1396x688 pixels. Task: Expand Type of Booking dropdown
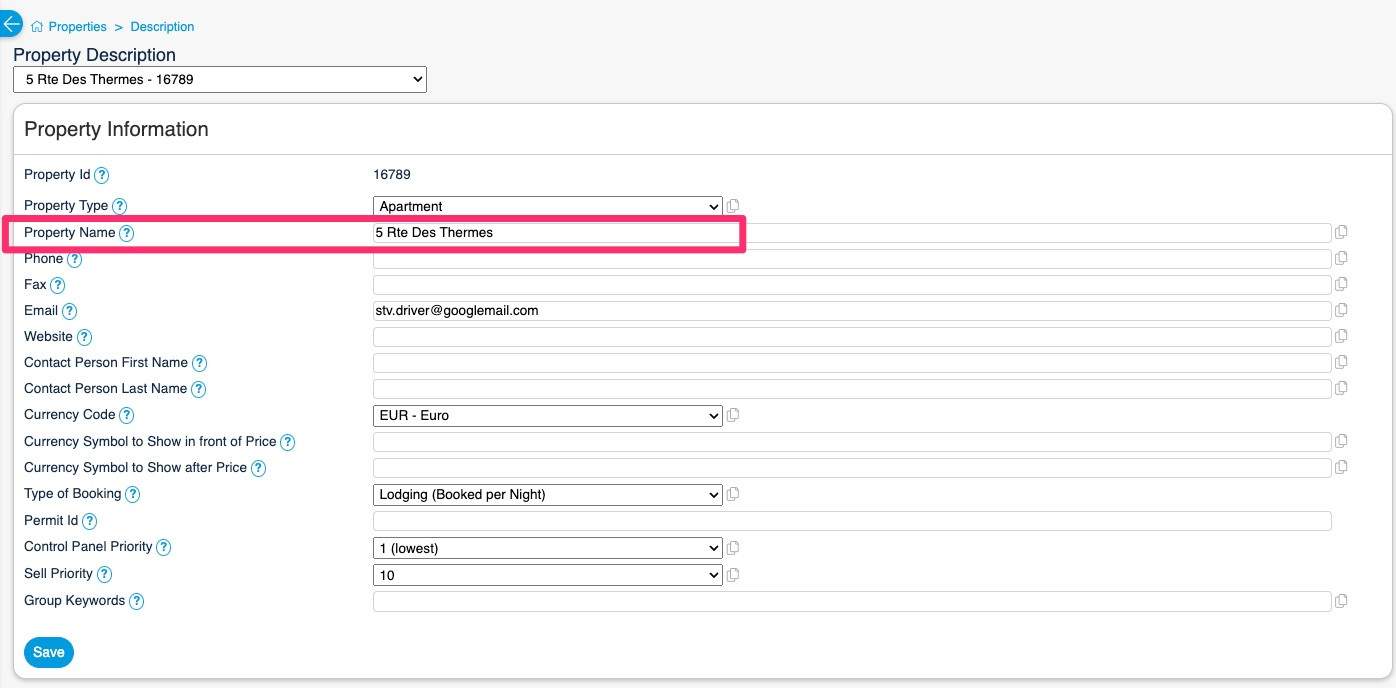[547, 495]
